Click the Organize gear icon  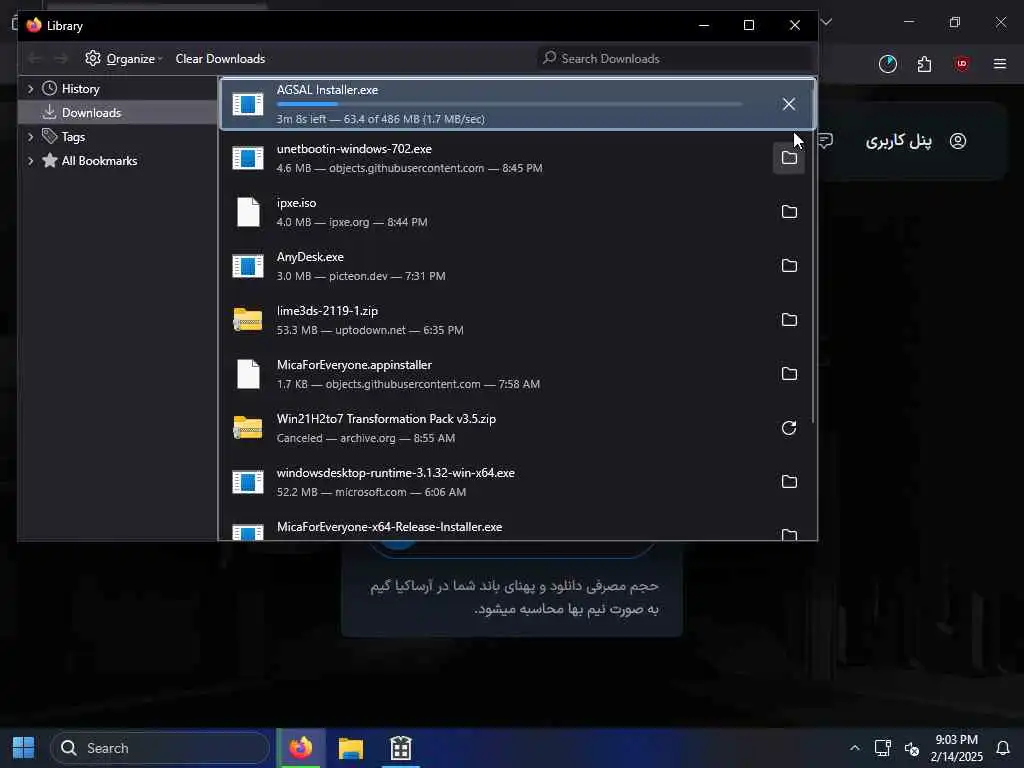tap(93, 58)
